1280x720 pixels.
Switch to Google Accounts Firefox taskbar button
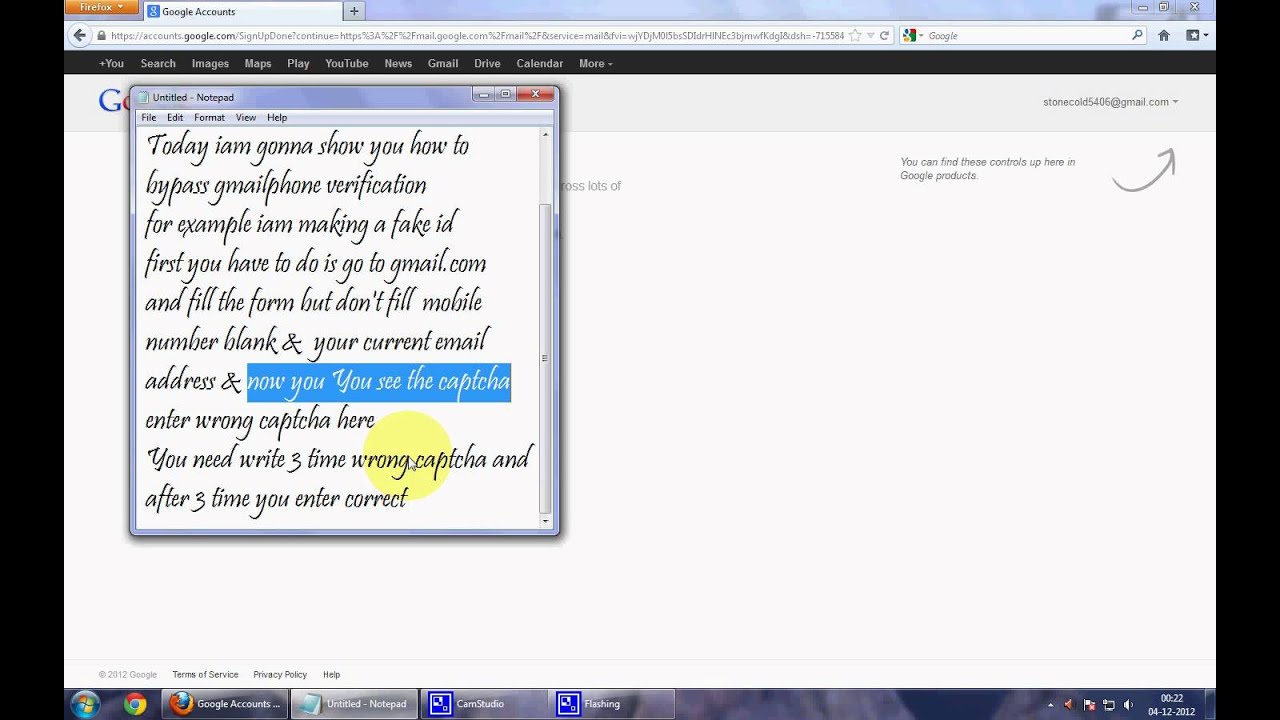pyautogui.click(x=226, y=704)
